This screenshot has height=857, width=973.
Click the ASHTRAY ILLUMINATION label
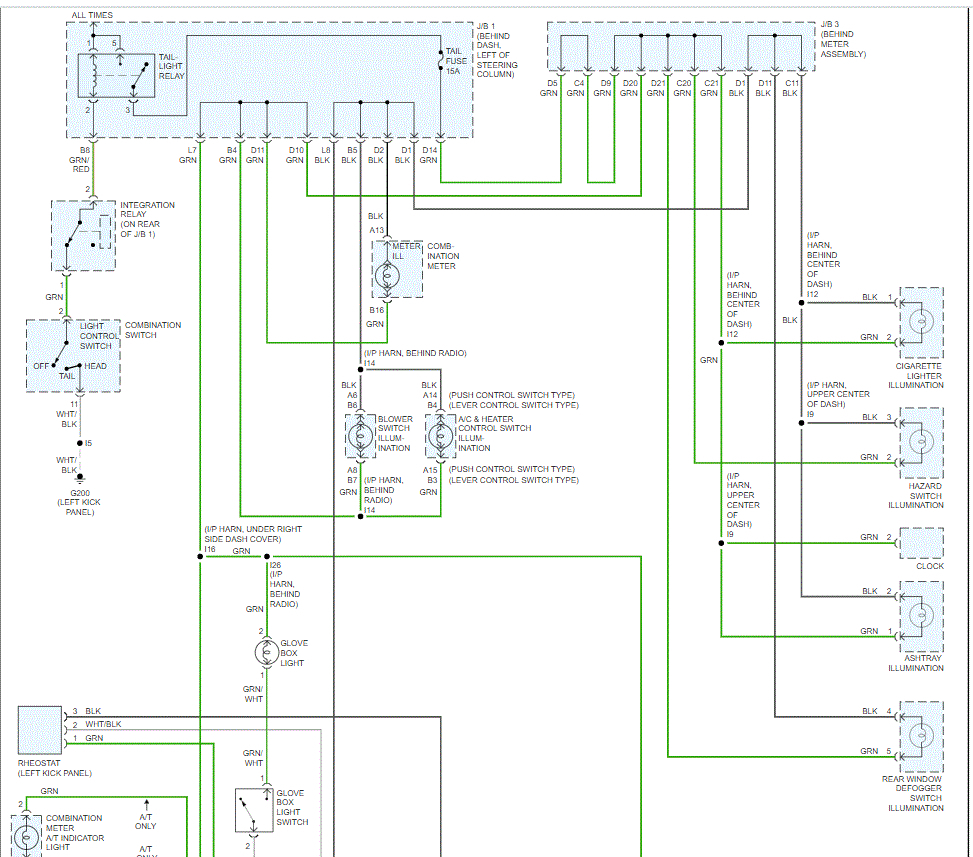916,663
